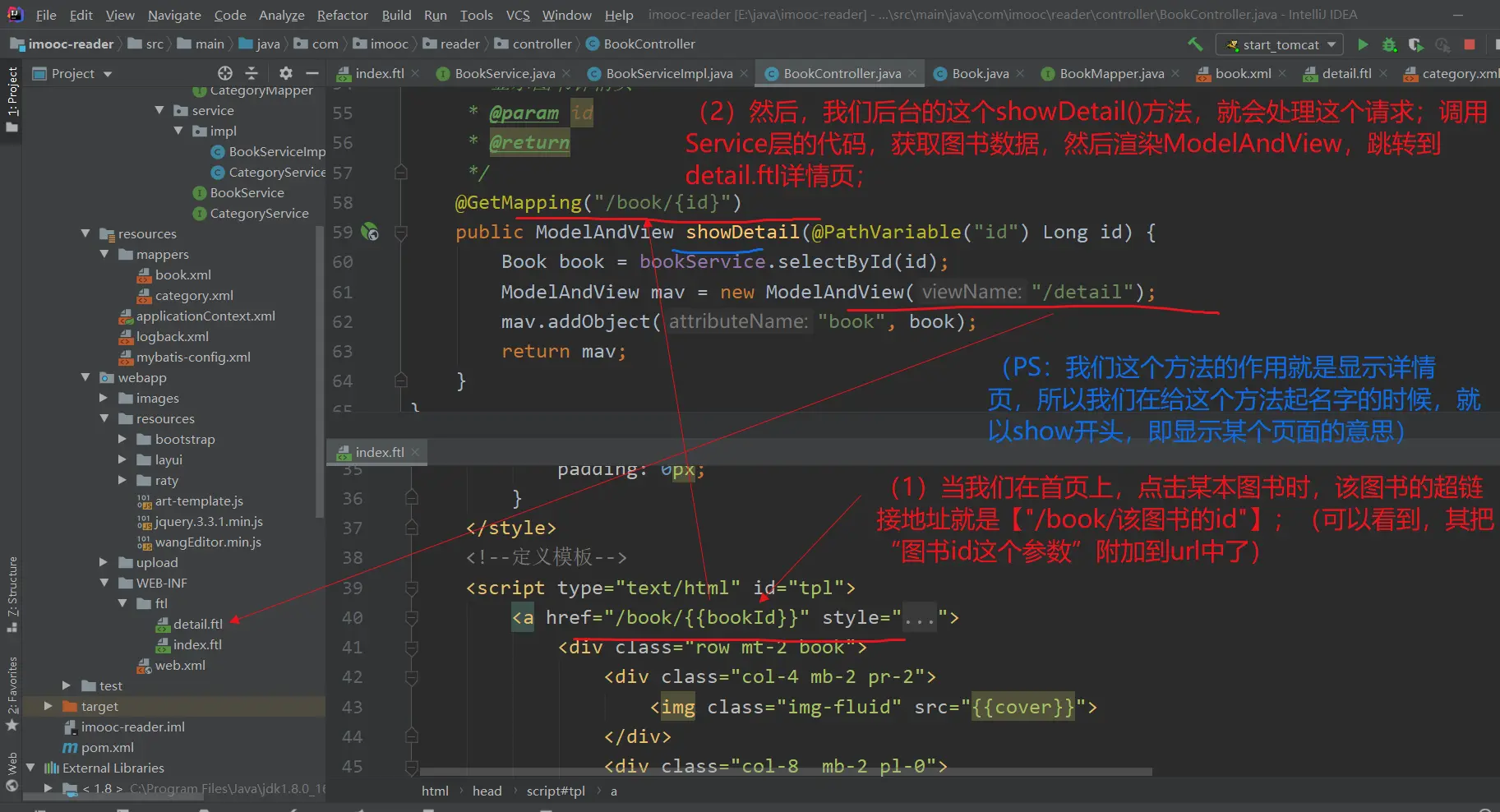The width and height of the screenshot is (1500, 812).
Task: Collapse all in the Project panel
Action: coord(252,73)
